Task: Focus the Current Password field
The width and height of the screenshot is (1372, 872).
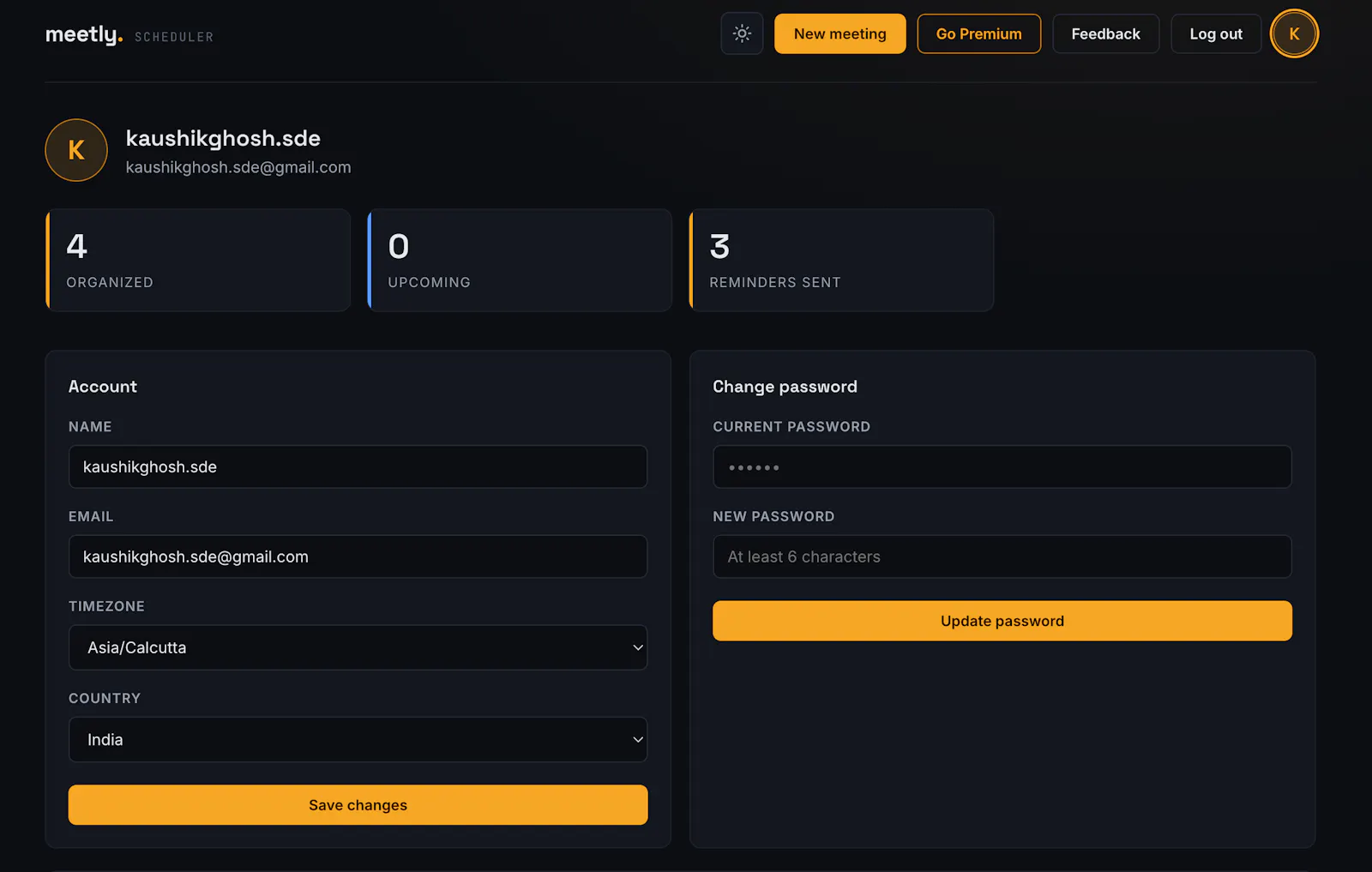Action: pyautogui.click(x=1002, y=467)
